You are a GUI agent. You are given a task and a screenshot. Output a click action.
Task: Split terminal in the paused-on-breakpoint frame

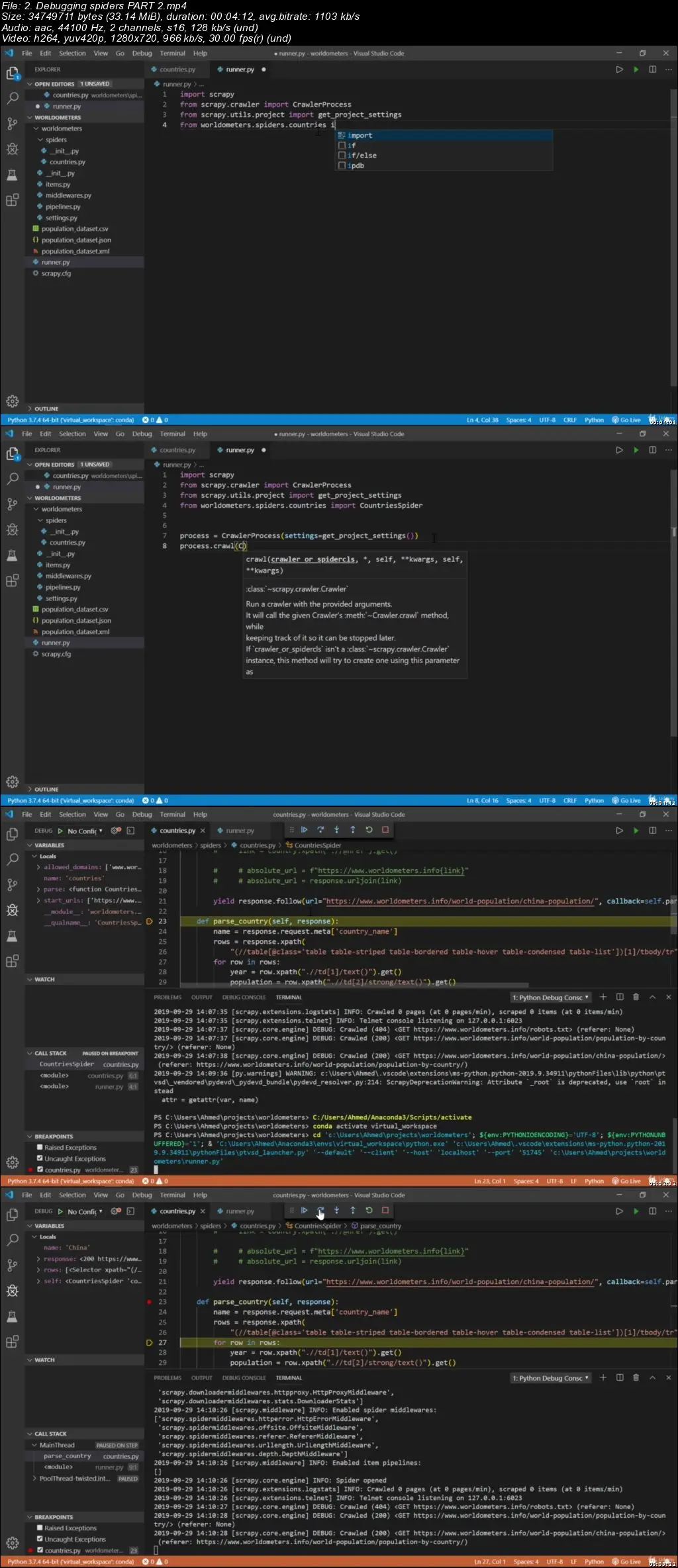pyautogui.click(x=620, y=997)
